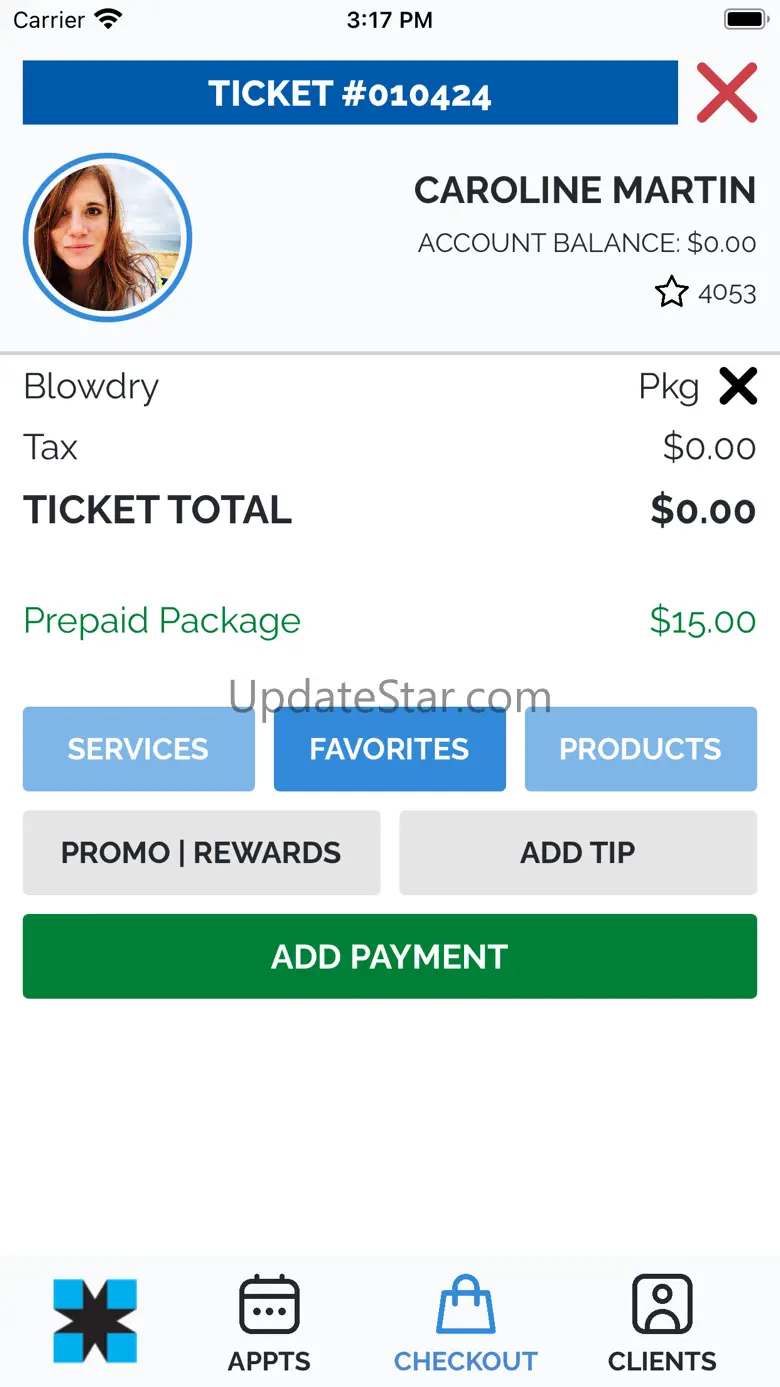
Task: Select the Prepaid Package line
Action: point(162,621)
